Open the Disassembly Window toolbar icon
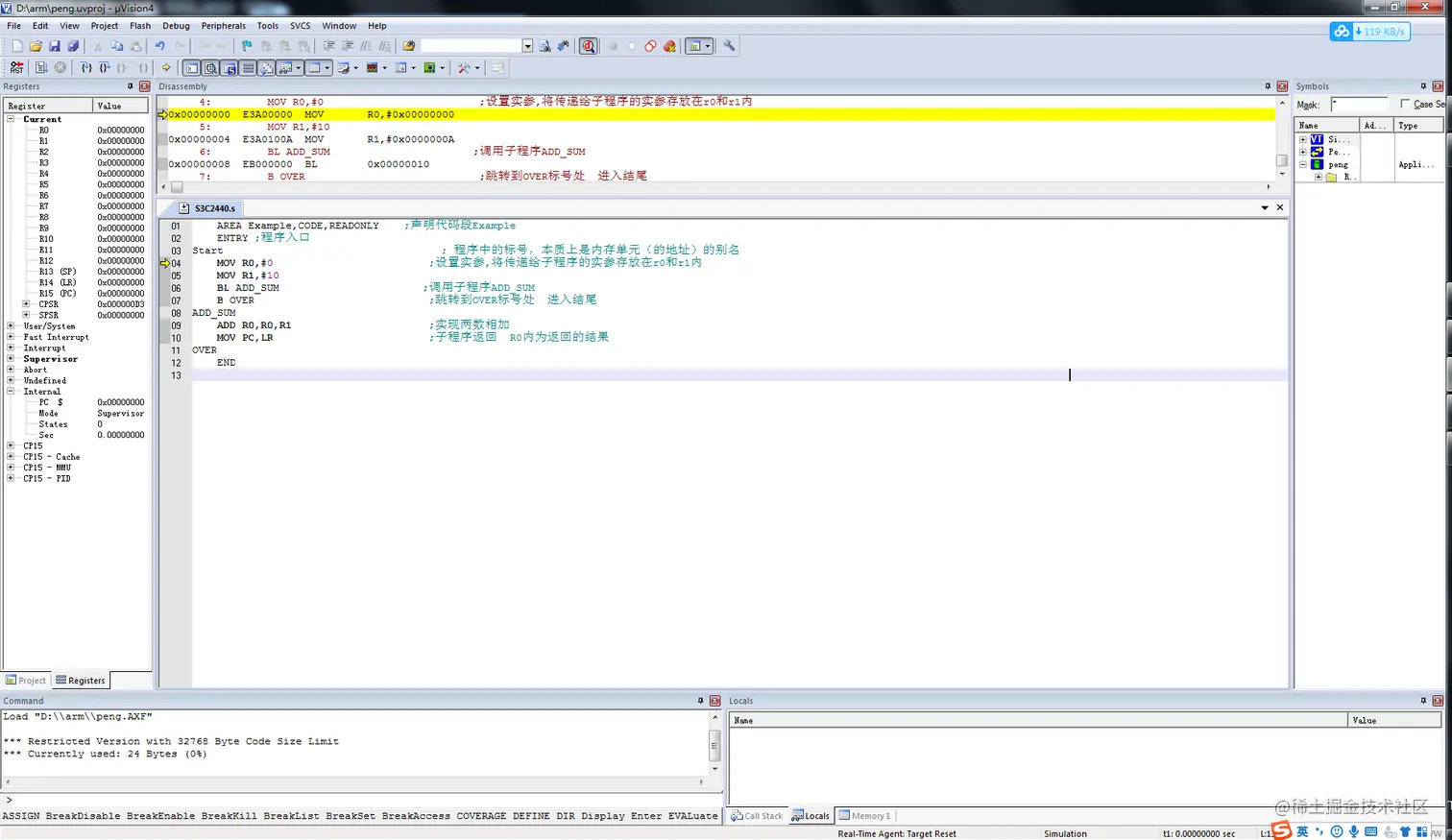1452x840 pixels. pyautogui.click(x=209, y=67)
